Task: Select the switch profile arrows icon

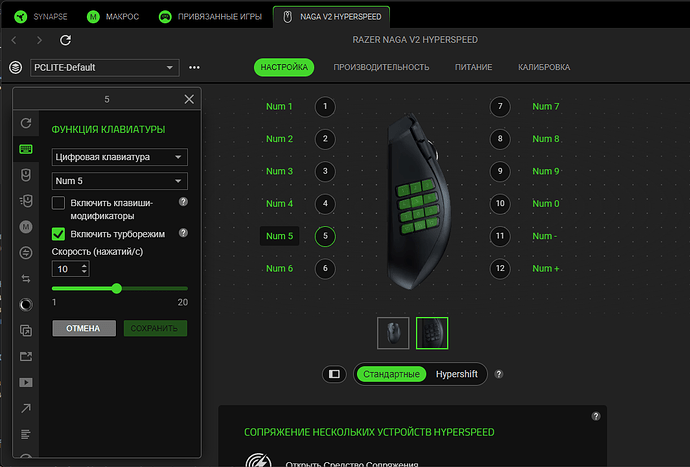Action: [x=26, y=279]
